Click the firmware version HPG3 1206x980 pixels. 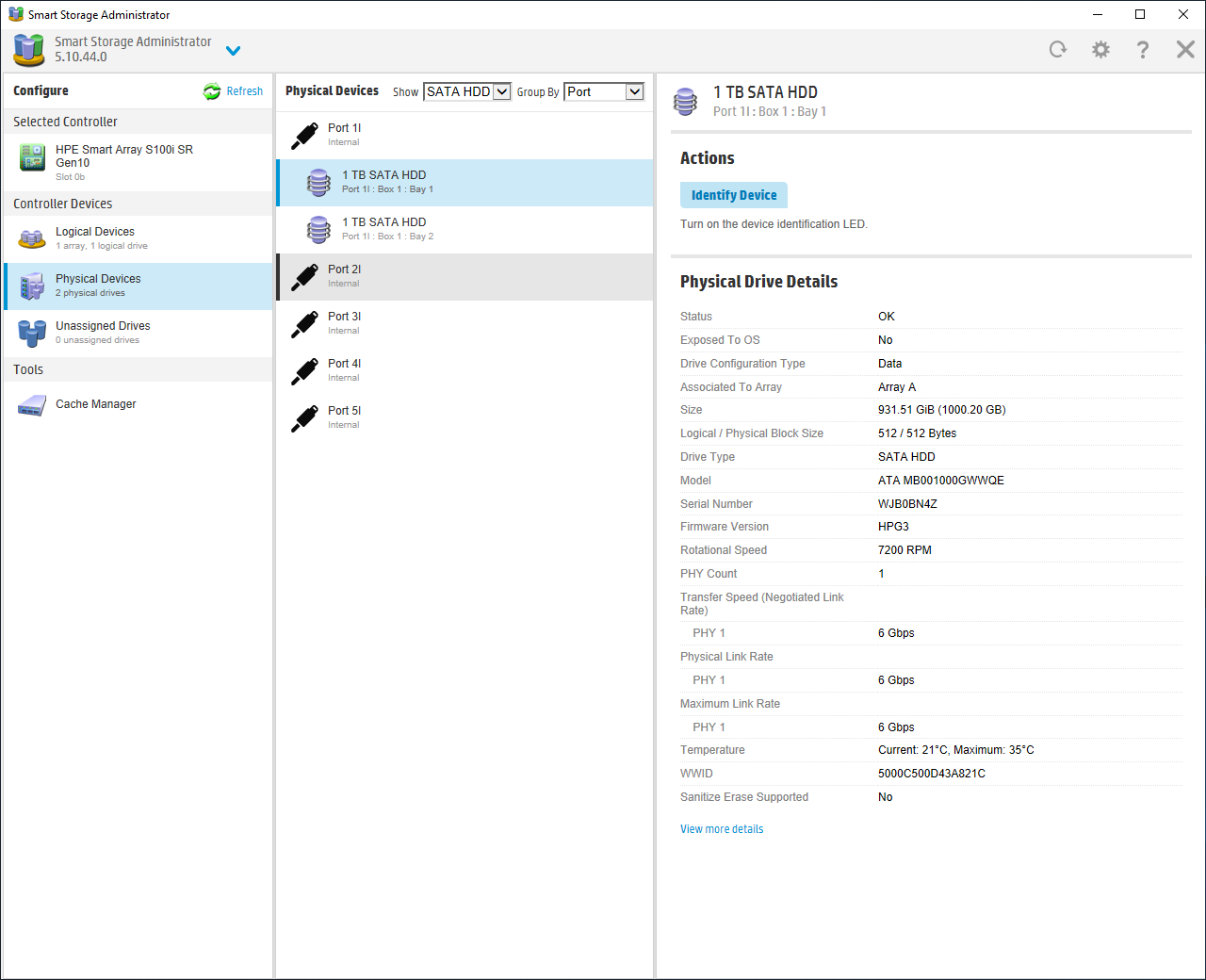[894, 527]
